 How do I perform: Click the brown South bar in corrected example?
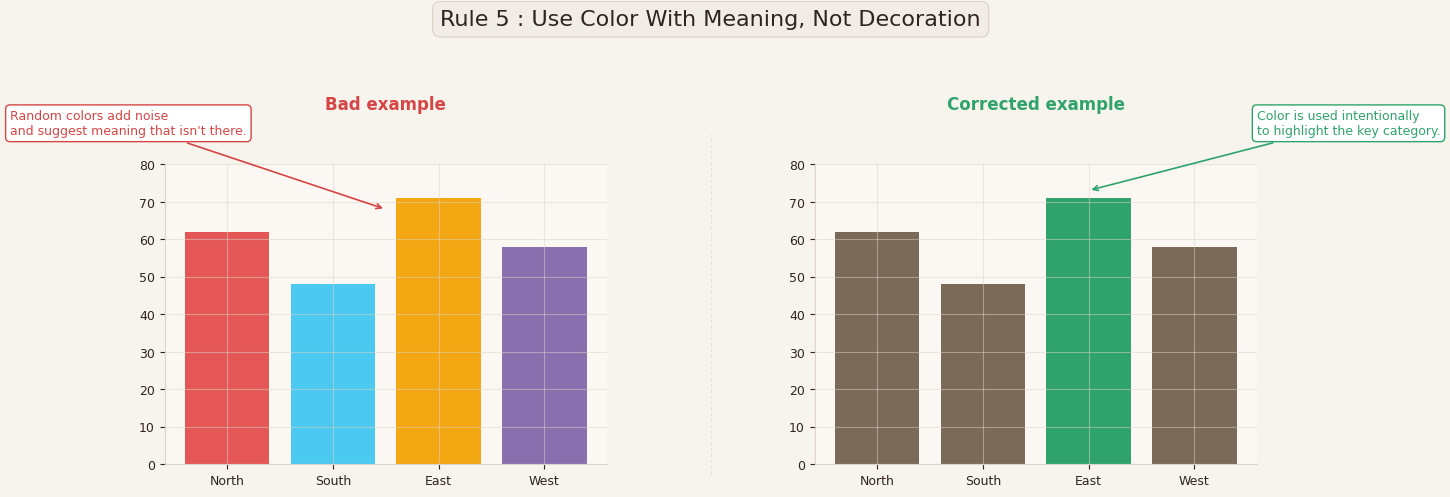[x=983, y=374]
